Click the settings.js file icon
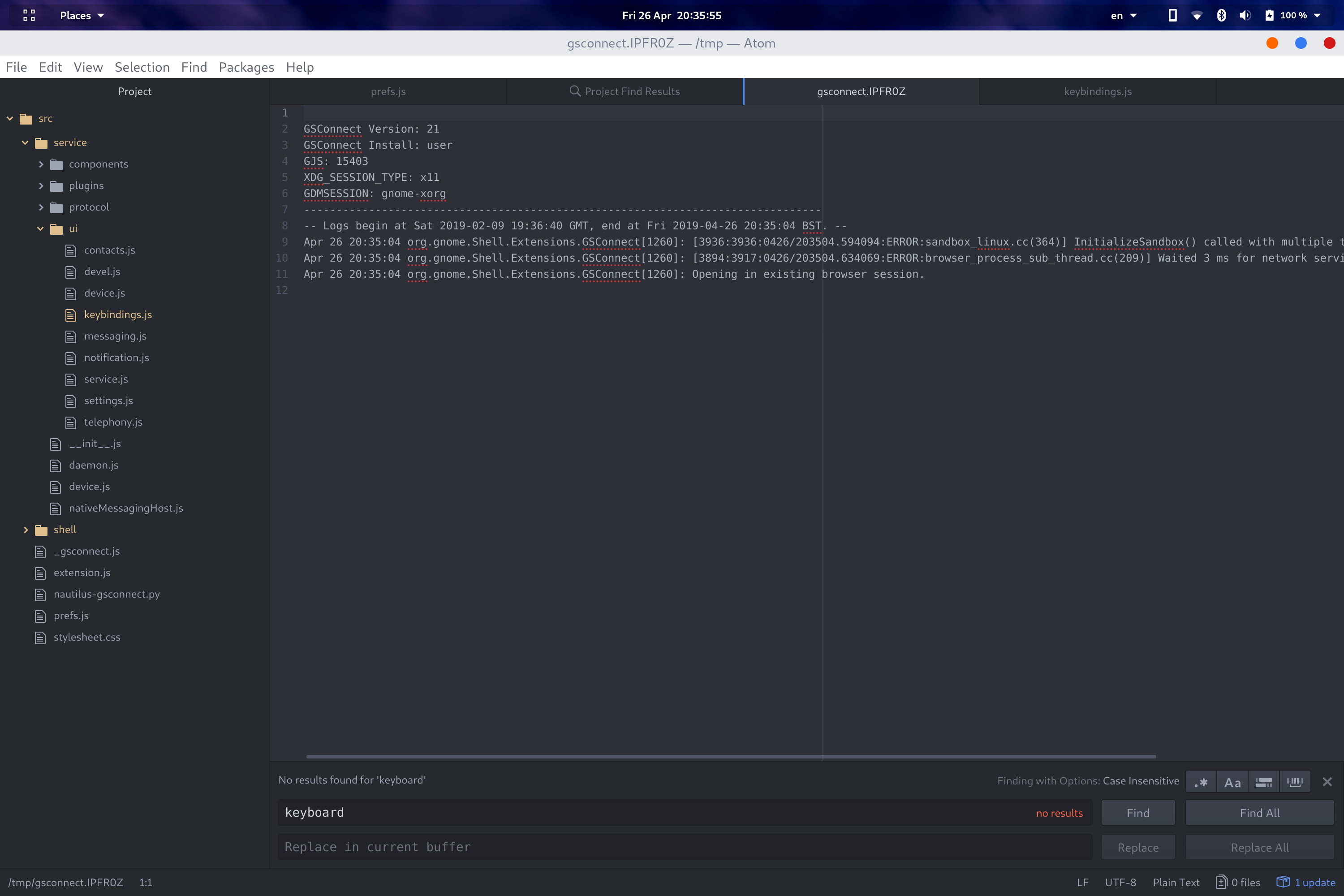This screenshot has height=896, width=1344. tap(71, 401)
